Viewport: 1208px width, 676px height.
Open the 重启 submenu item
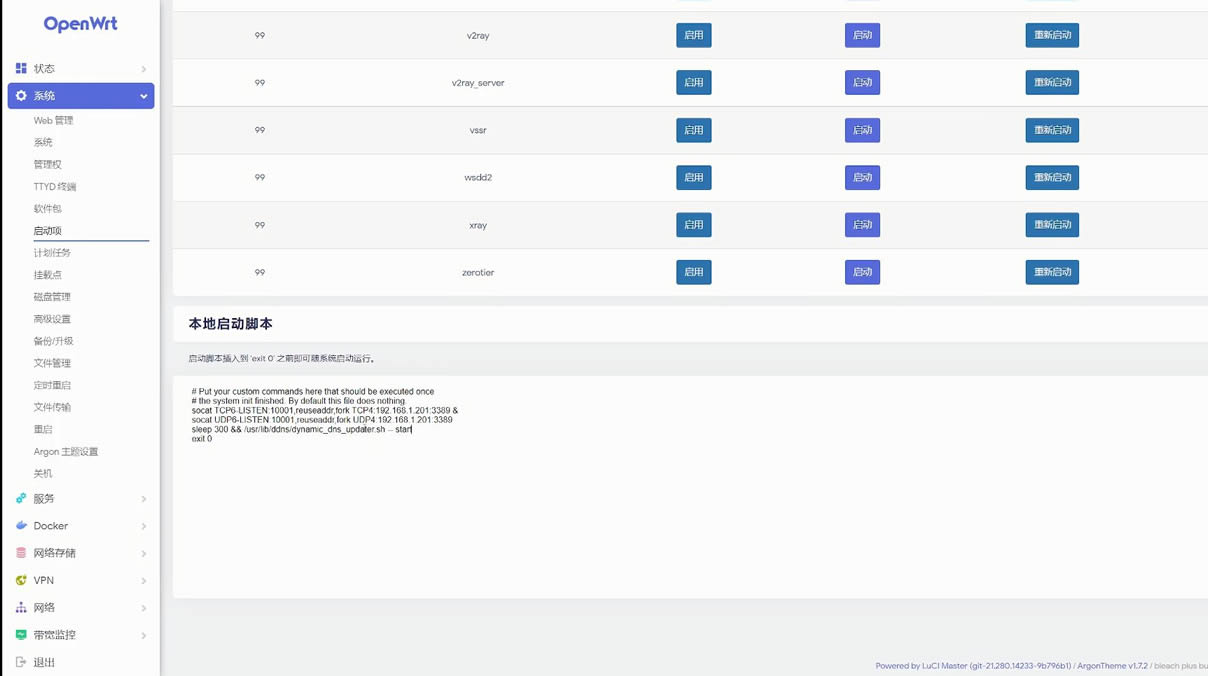coord(43,428)
